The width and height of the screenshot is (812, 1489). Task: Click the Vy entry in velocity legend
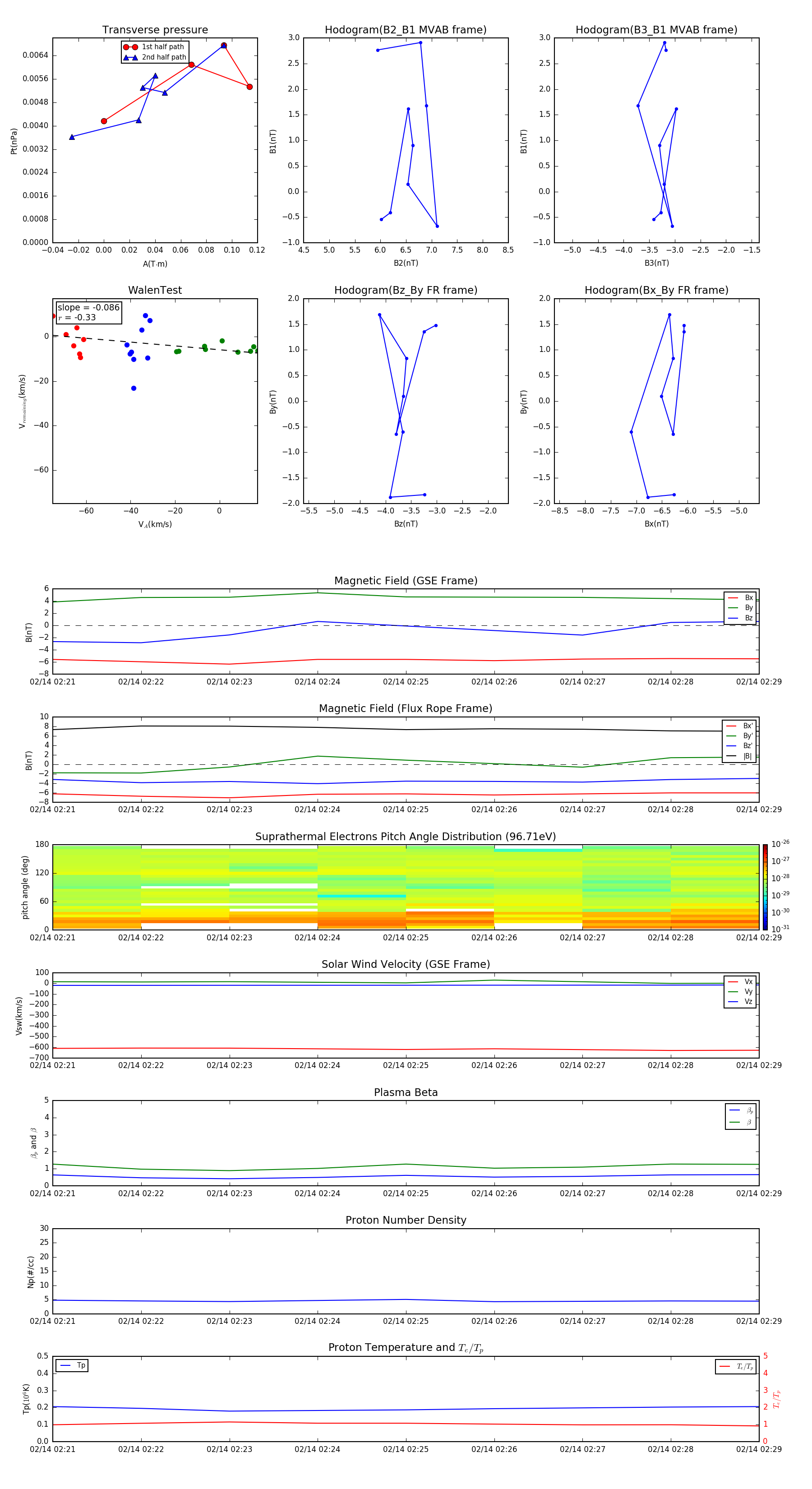(x=740, y=992)
